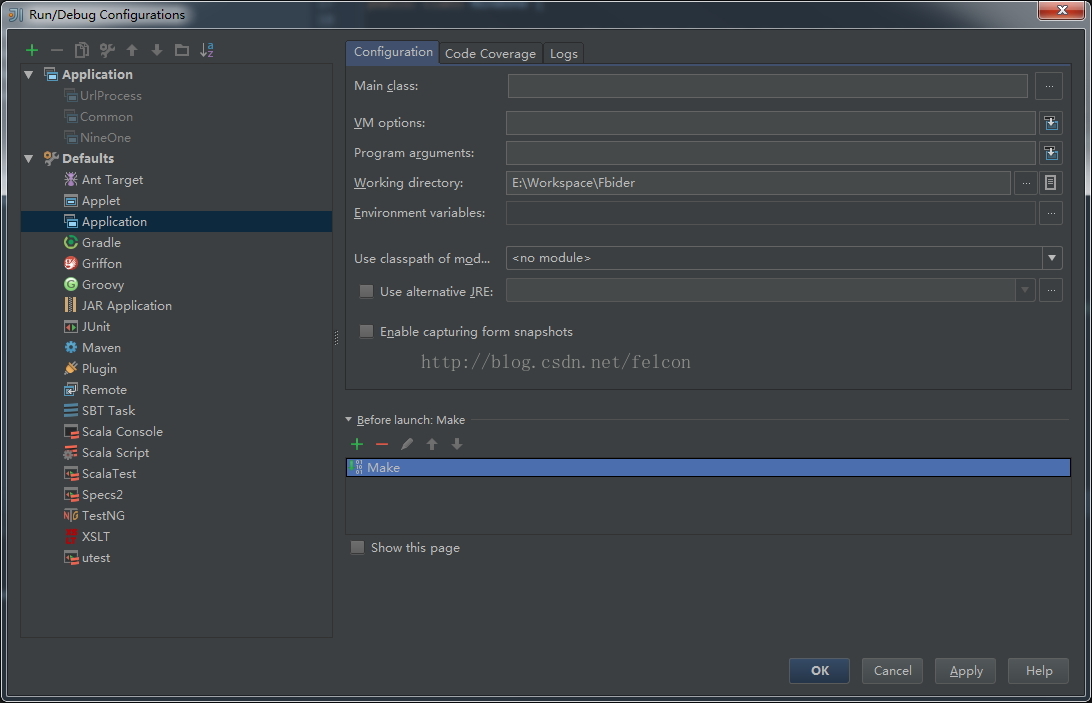Switch to the Logs tab
The height and width of the screenshot is (703, 1092).
[563, 54]
